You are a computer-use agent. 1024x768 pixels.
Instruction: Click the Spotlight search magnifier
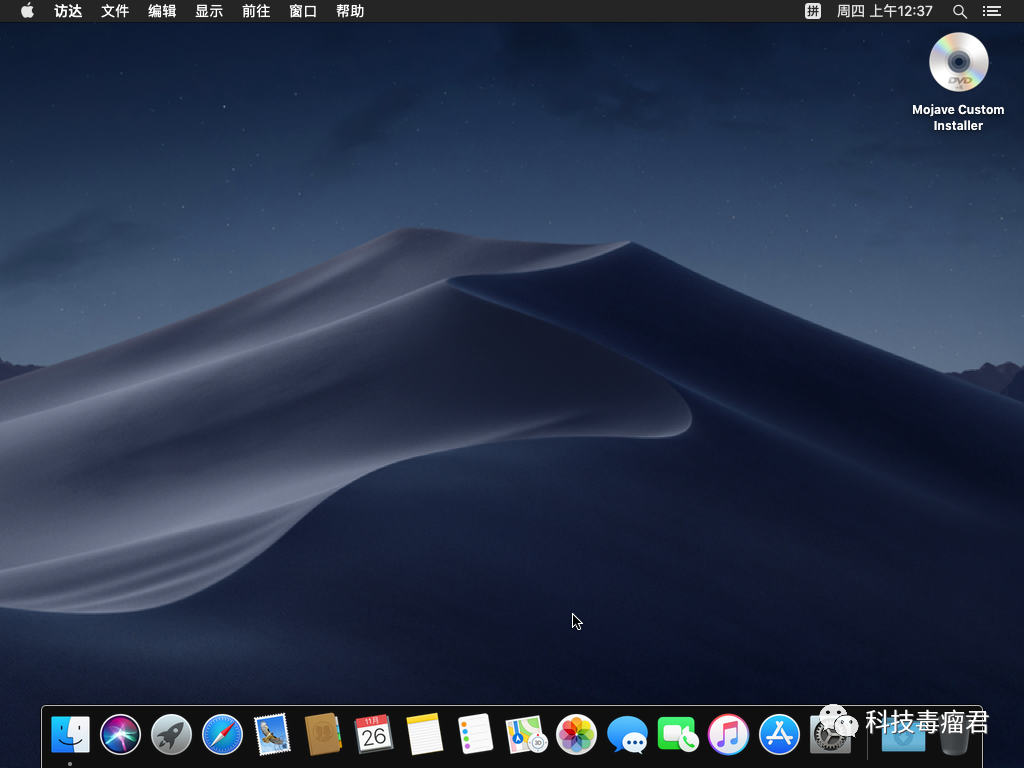[x=960, y=11]
